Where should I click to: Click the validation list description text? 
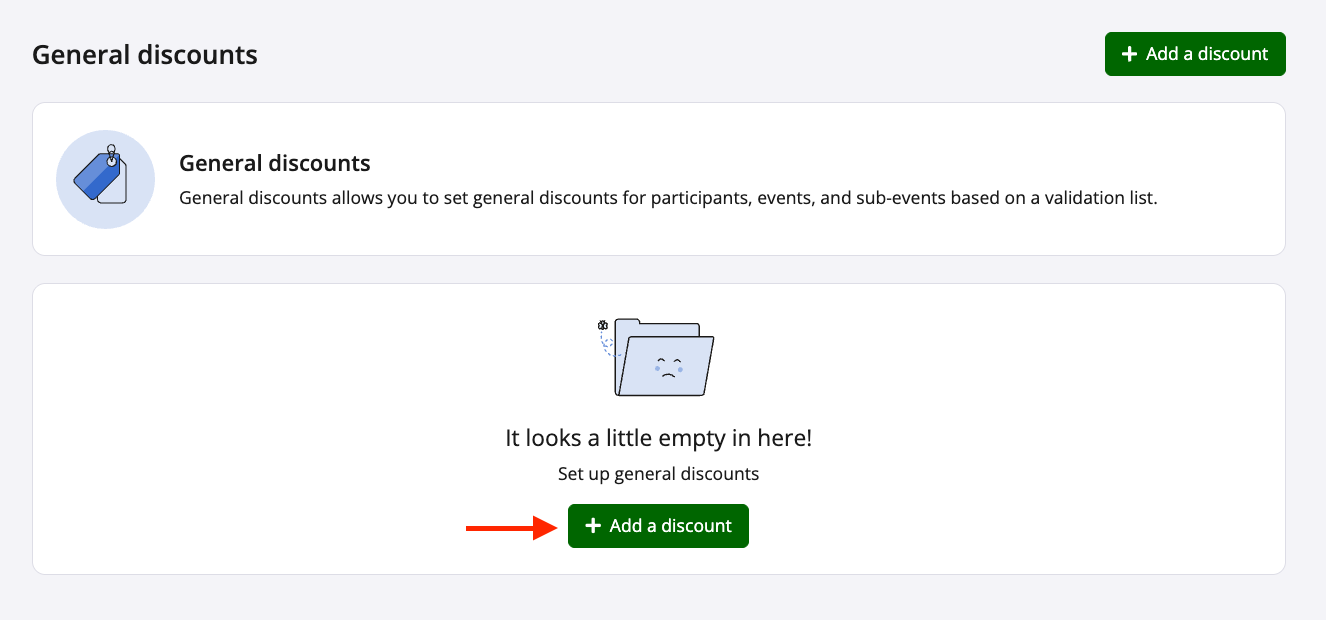tap(667, 198)
